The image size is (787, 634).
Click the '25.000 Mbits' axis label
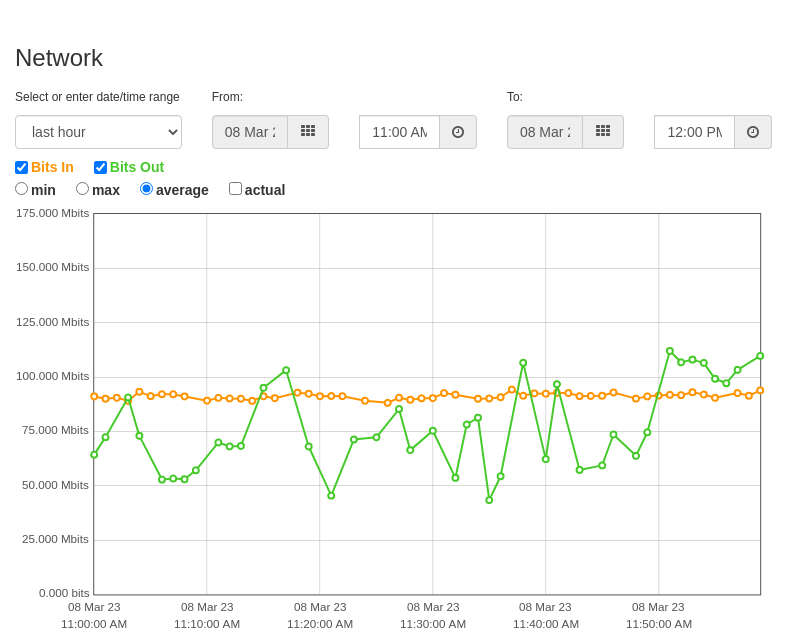coord(55,540)
